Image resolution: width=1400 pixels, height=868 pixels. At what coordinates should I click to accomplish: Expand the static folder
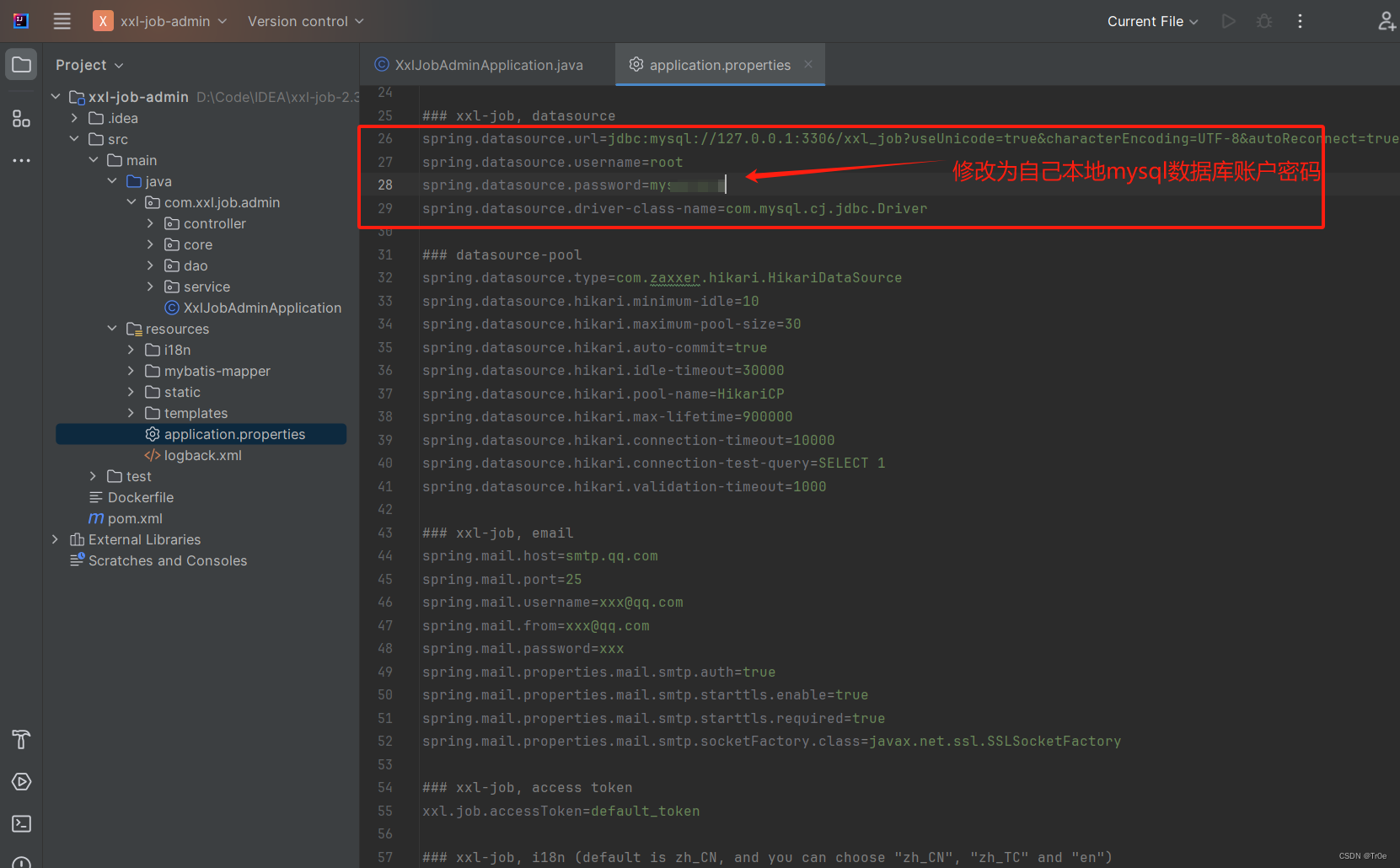click(131, 392)
